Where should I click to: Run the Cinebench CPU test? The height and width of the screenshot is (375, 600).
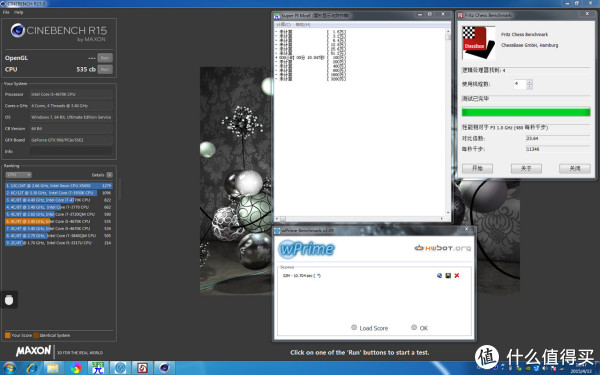[105, 69]
